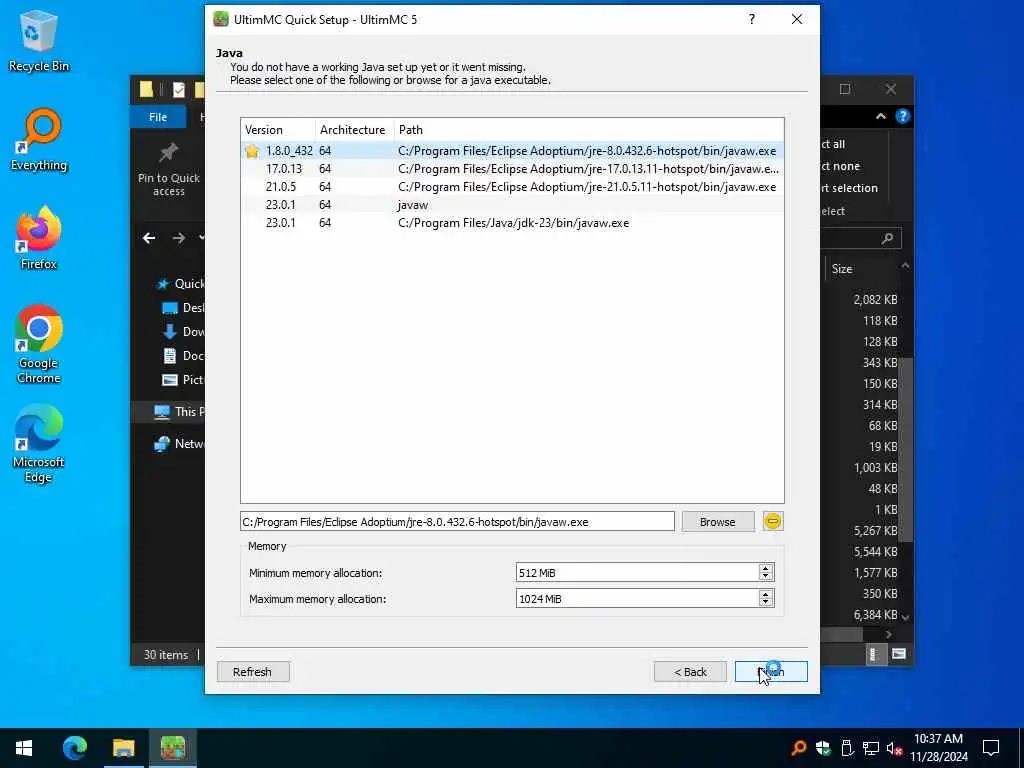Screen dimensions: 1024x768
Task: Click Select all in Explorer ribbon
Action: pyautogui.click(x=833, y=144)
